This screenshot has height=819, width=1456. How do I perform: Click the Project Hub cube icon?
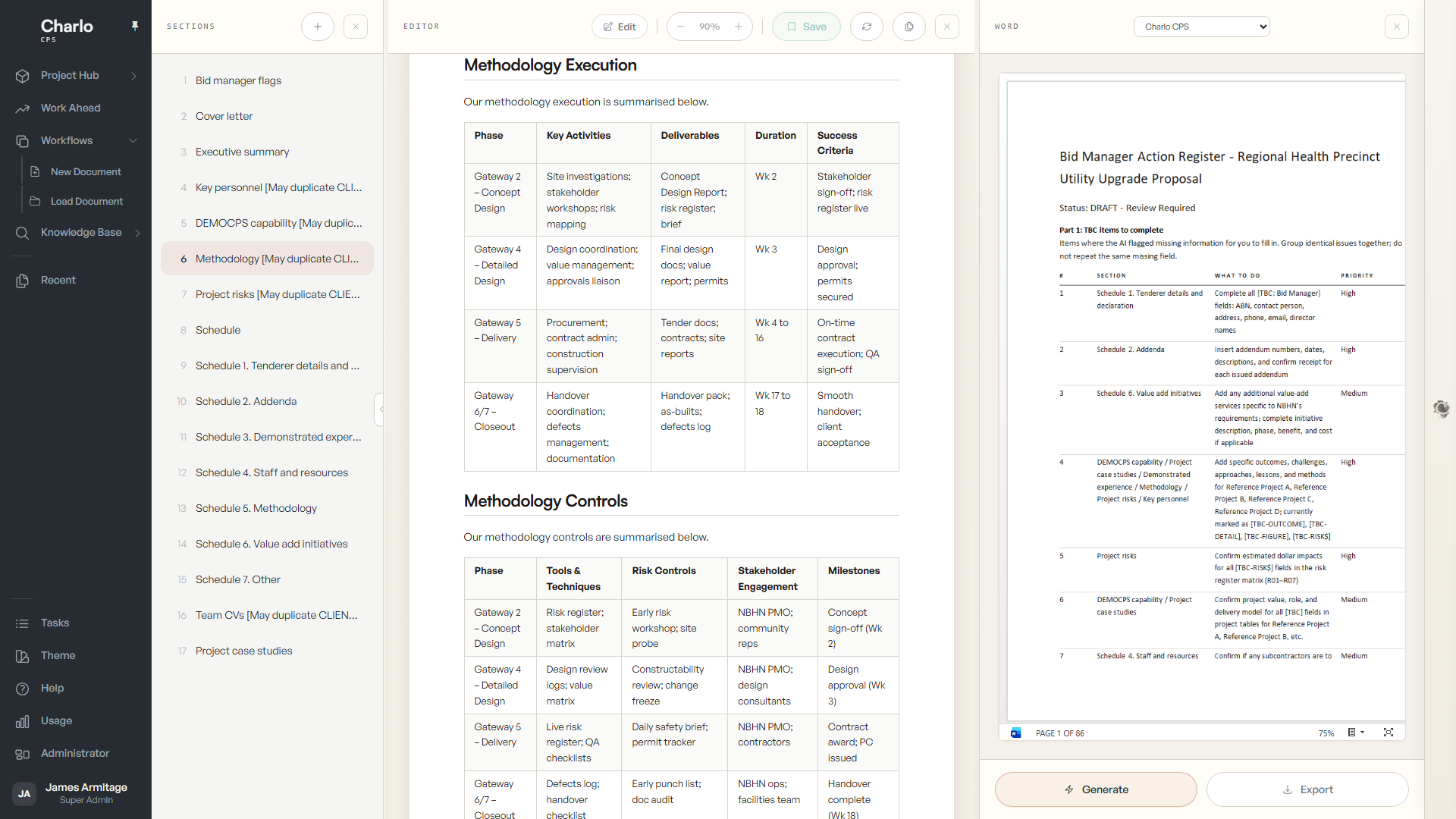click(x=22, y=76)
